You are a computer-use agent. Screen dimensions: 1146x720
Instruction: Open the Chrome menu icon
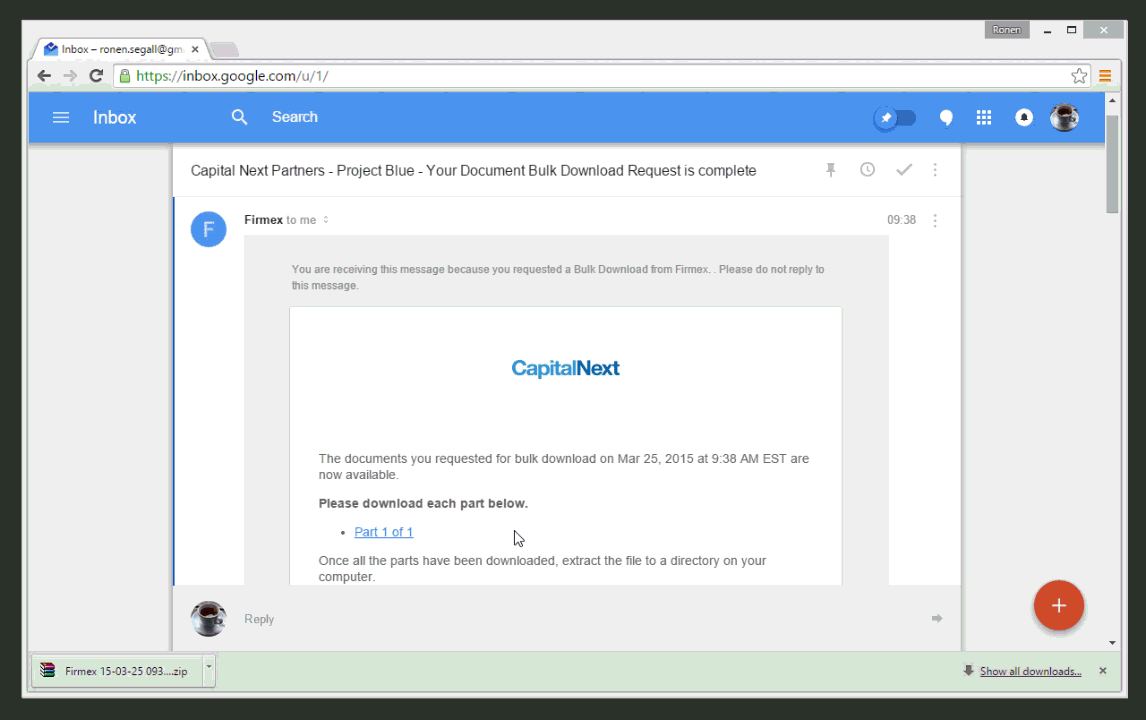click(1105, 76)
